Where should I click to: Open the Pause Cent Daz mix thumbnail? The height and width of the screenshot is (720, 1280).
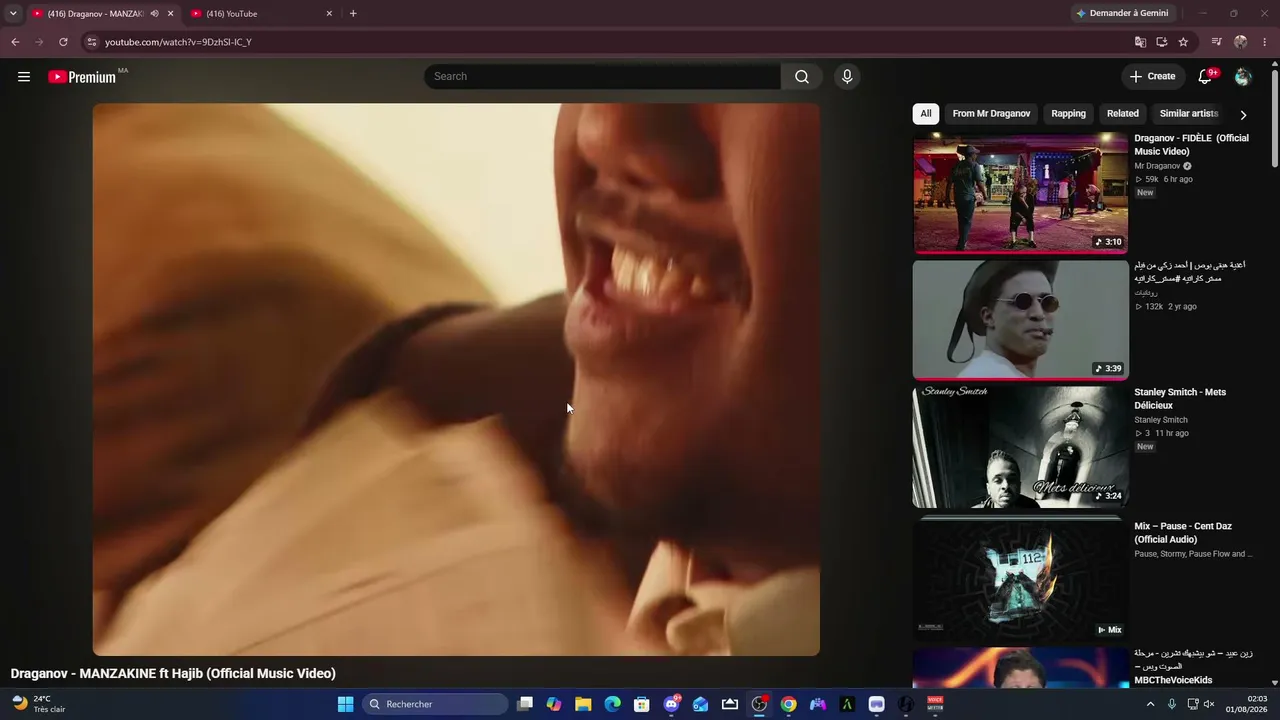(1020, 577)
